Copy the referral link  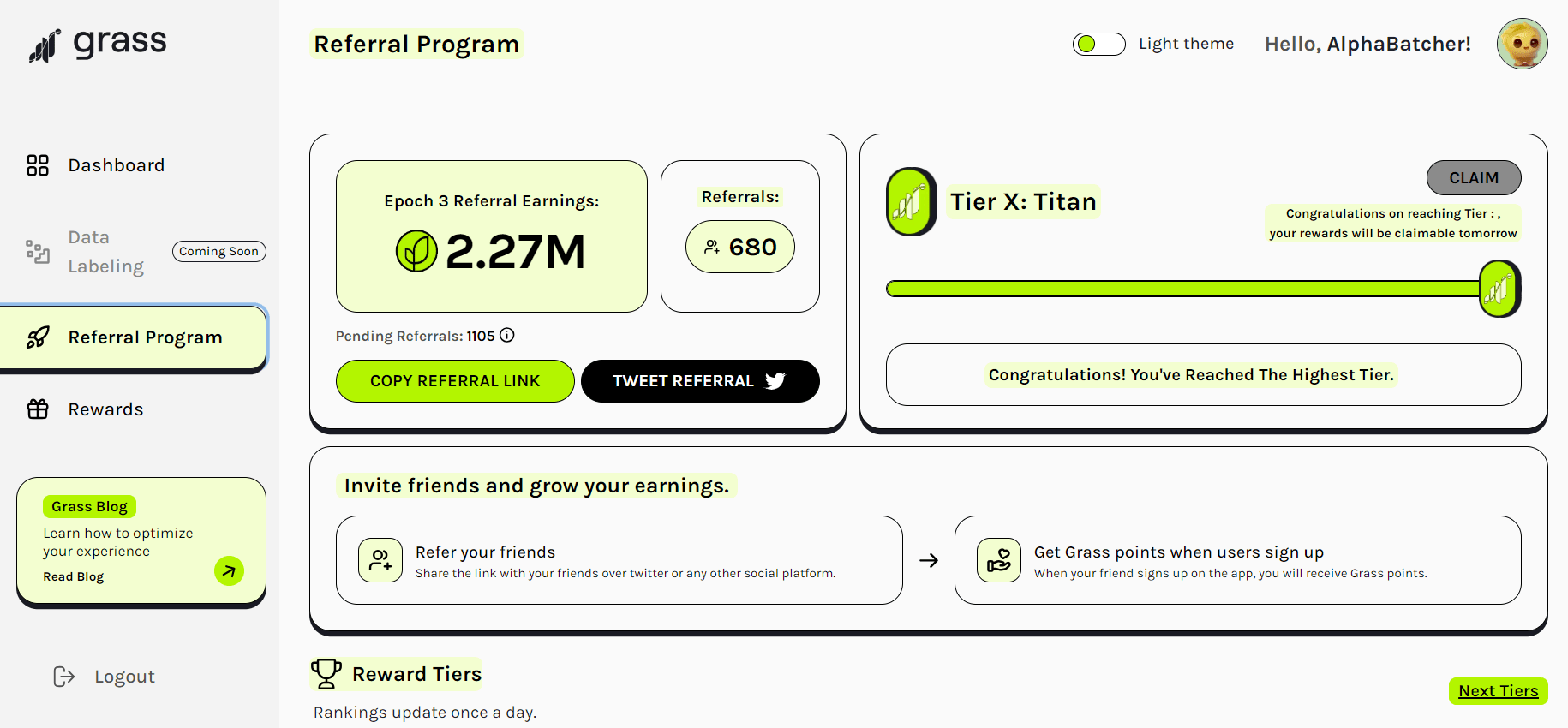click(x=455, y=381)
